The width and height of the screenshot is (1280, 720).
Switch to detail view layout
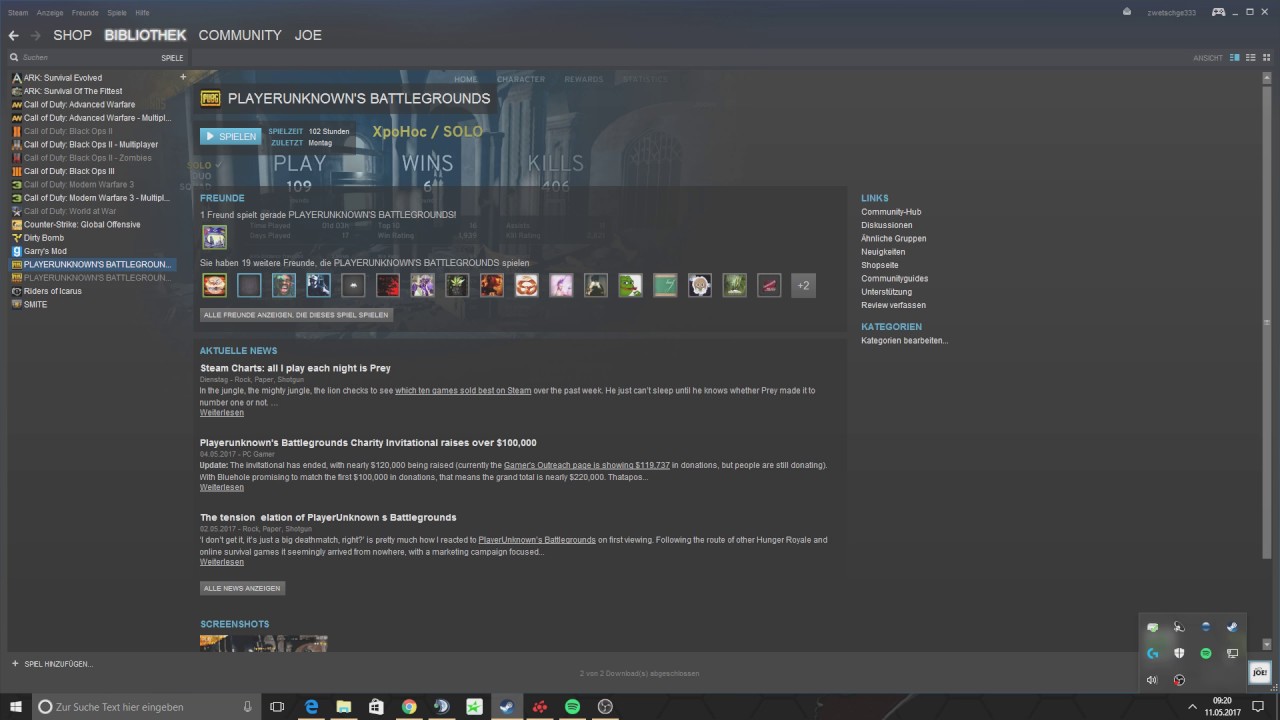[1234, 58]
